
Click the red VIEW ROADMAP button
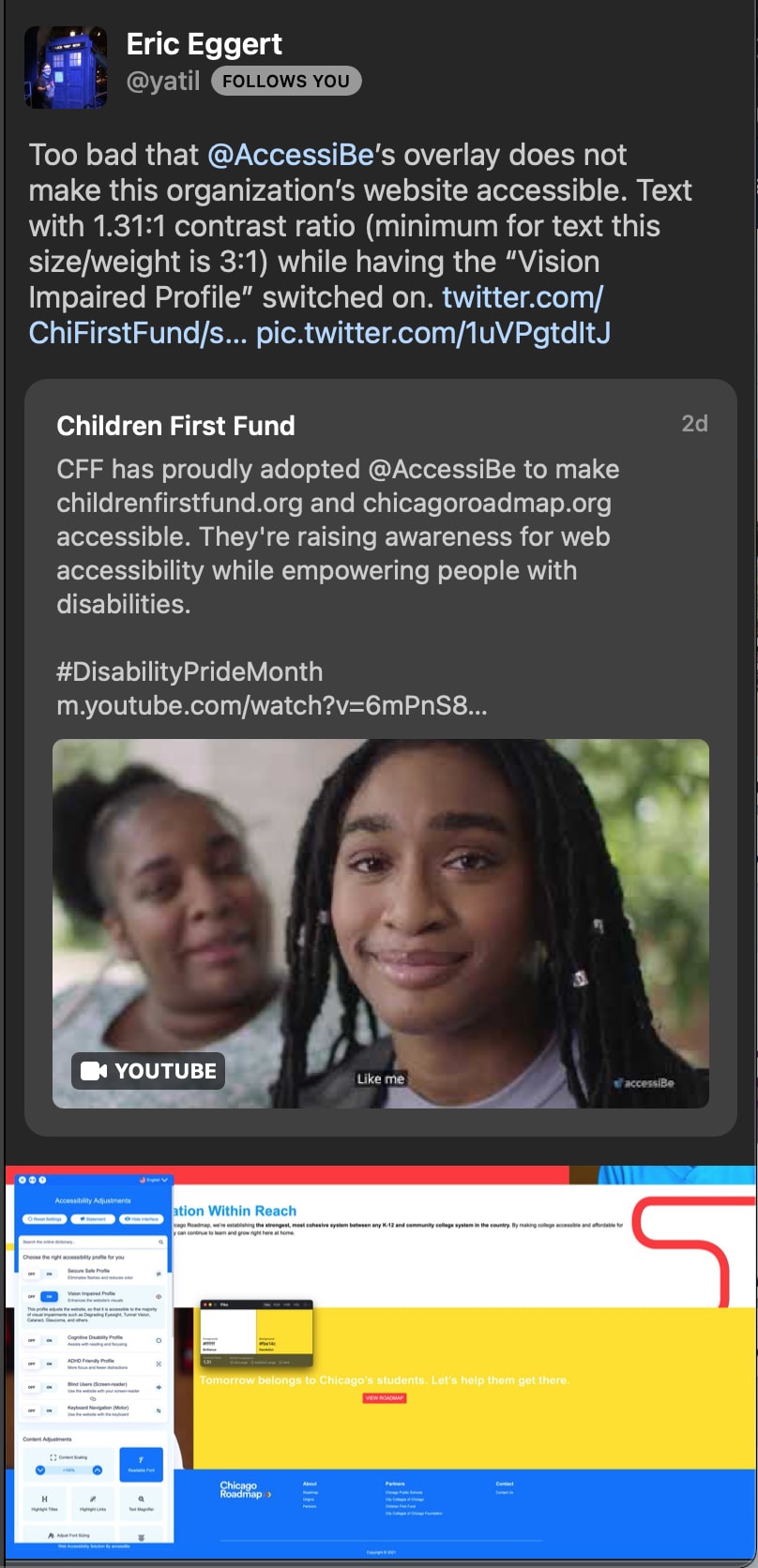pos(385,1398)
